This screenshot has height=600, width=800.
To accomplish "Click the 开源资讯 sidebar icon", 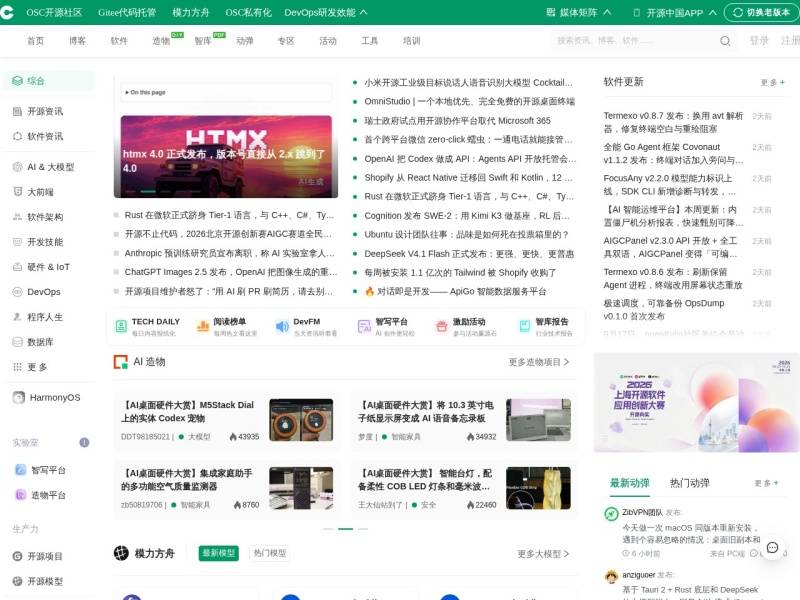I will click(x=17, y=111).
